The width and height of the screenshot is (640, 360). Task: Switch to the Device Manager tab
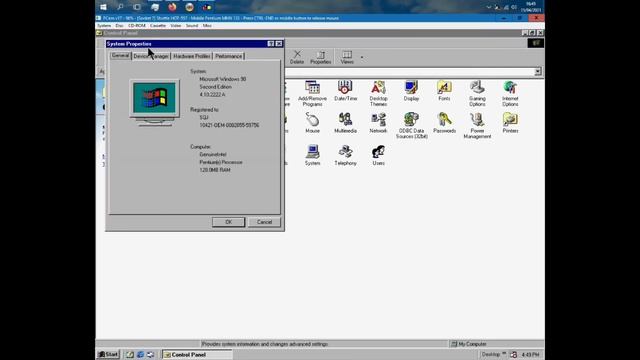pos(151,56)
